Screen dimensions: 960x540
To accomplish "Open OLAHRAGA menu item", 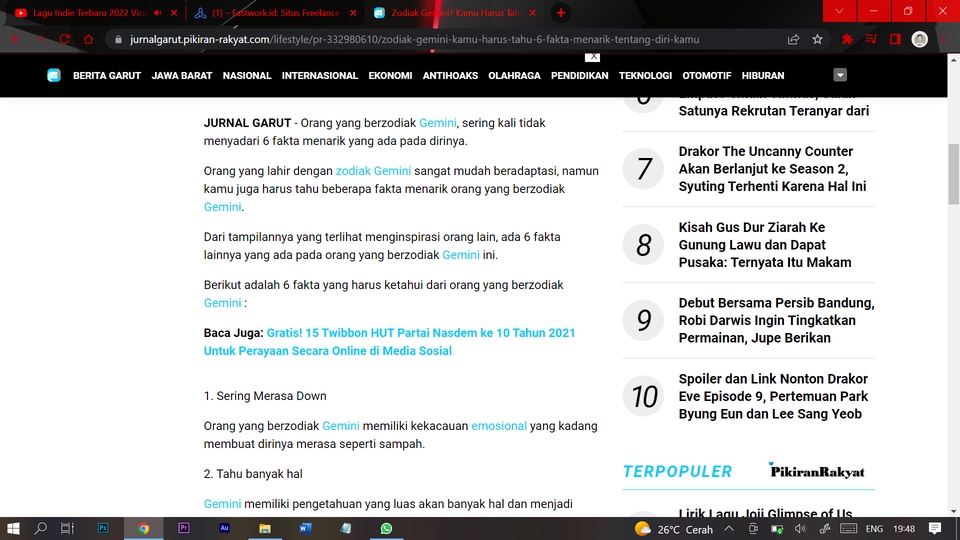I will (x=514, y=75).
